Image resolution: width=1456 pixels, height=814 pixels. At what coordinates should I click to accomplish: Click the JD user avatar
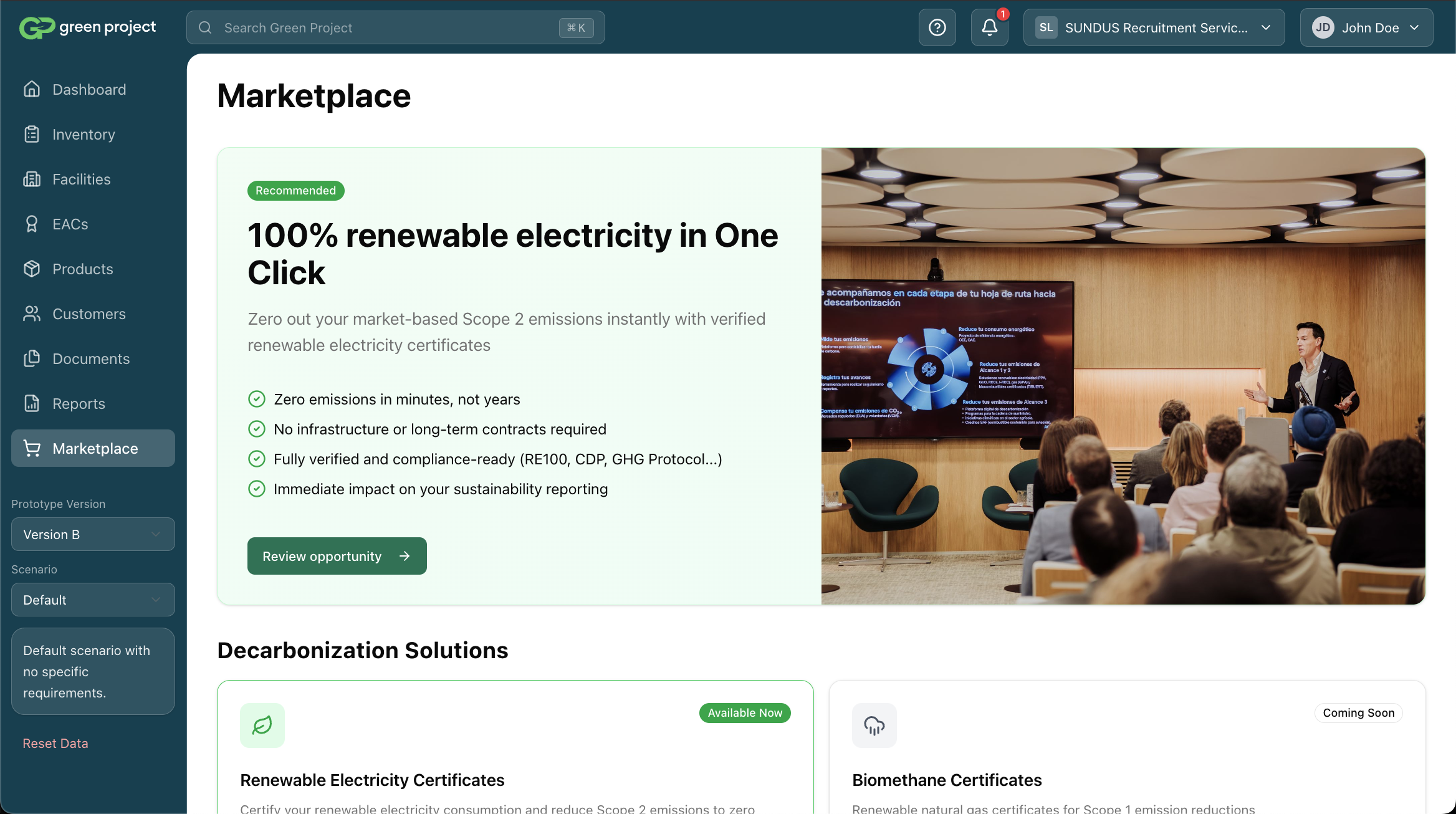coord(1323,27)
